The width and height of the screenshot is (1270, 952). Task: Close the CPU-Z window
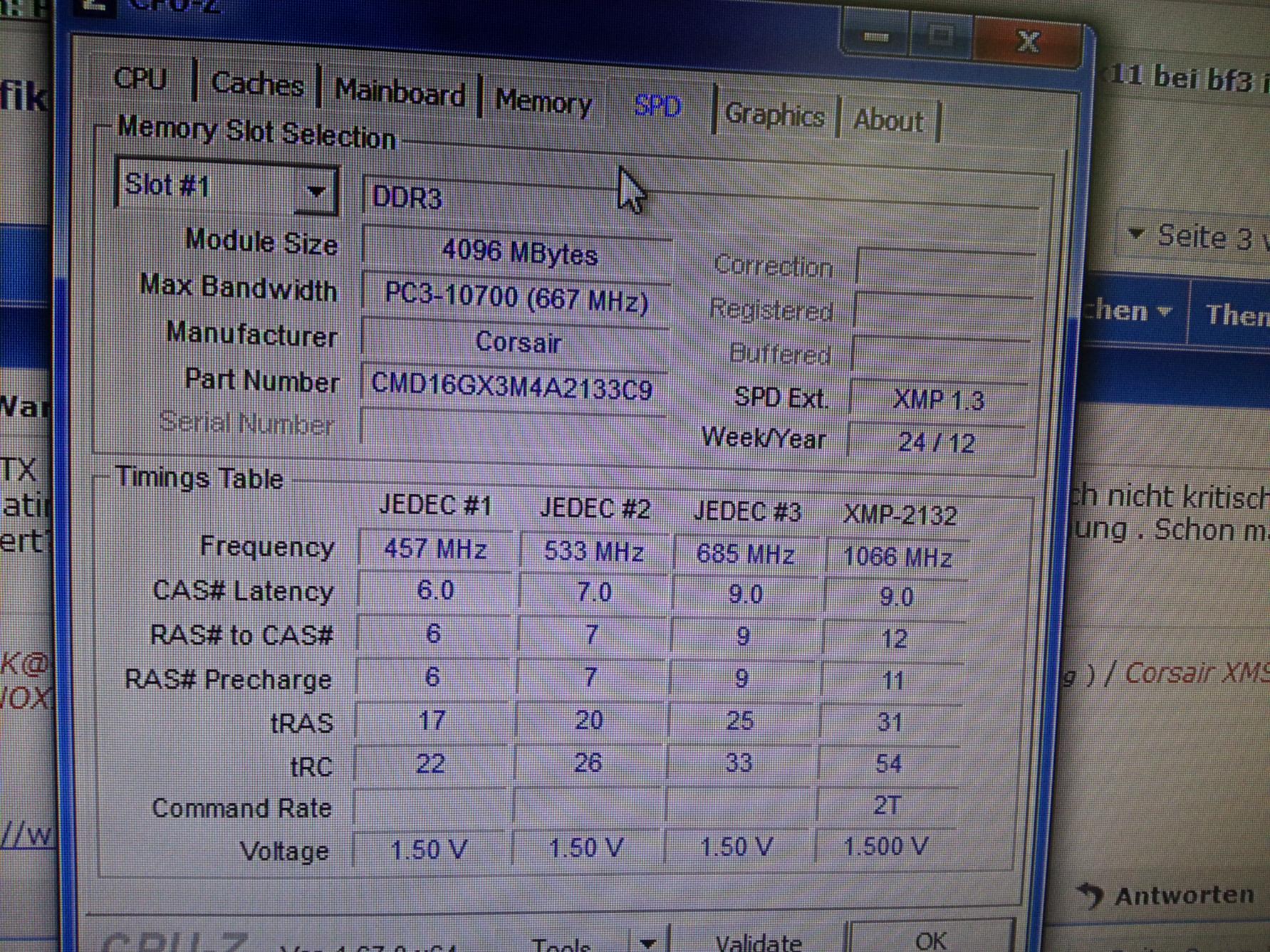point(1027,41)
